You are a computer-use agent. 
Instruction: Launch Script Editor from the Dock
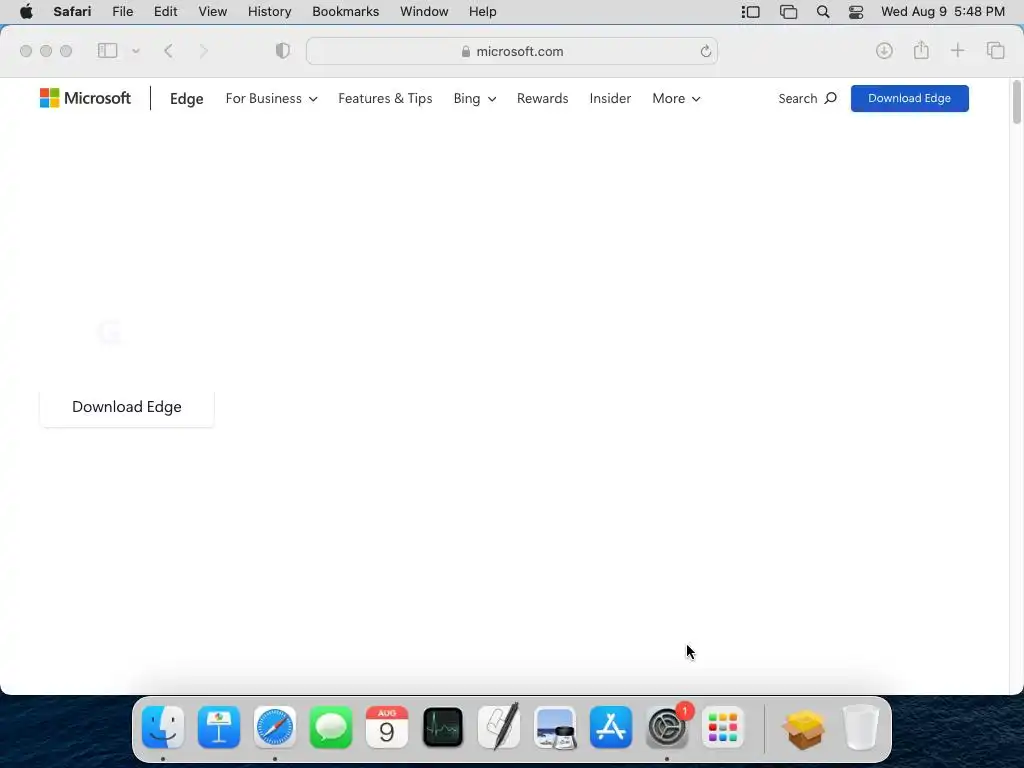point(499,726)
